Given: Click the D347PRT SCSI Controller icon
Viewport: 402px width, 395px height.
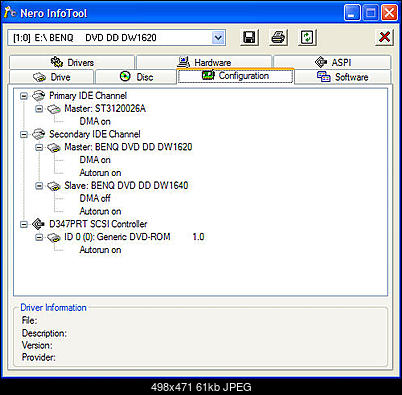Looking at the screenshot, I should point(38,224).
